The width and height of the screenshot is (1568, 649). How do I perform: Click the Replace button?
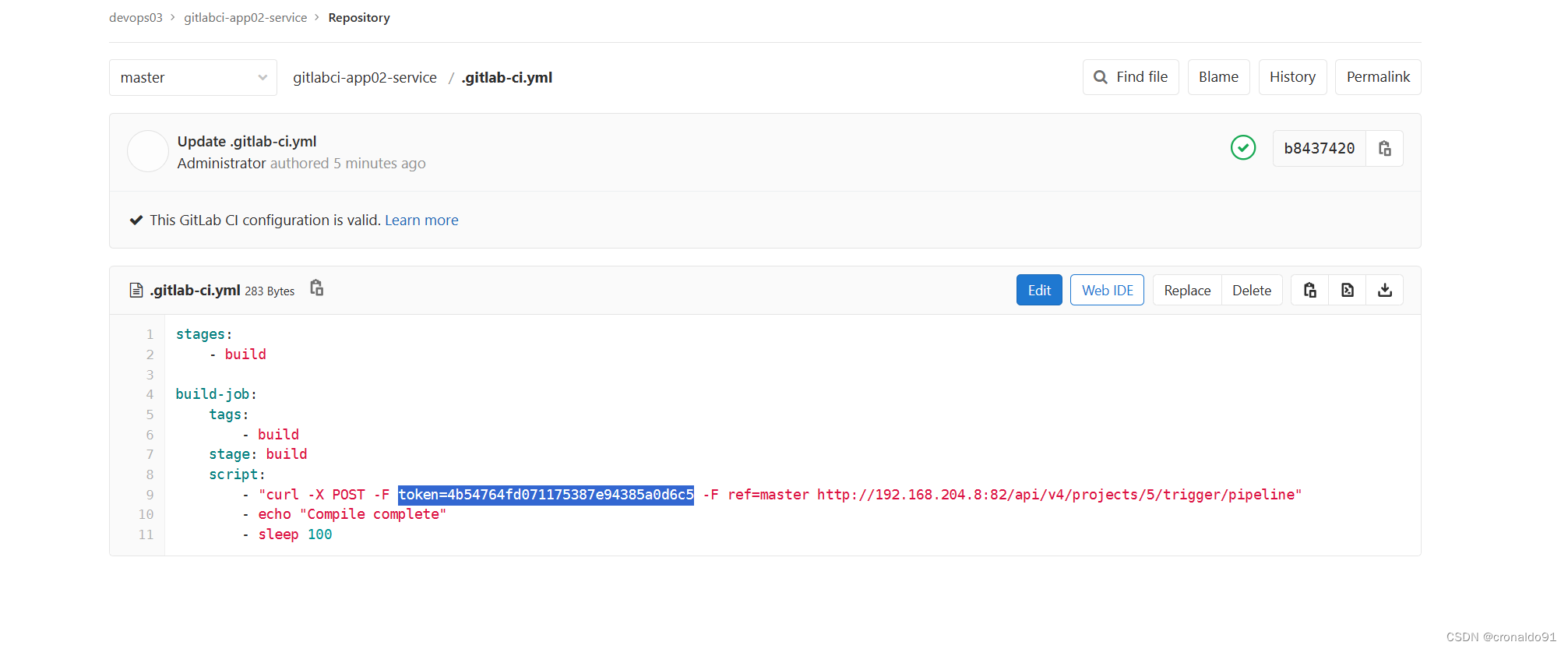(1187, 290)
